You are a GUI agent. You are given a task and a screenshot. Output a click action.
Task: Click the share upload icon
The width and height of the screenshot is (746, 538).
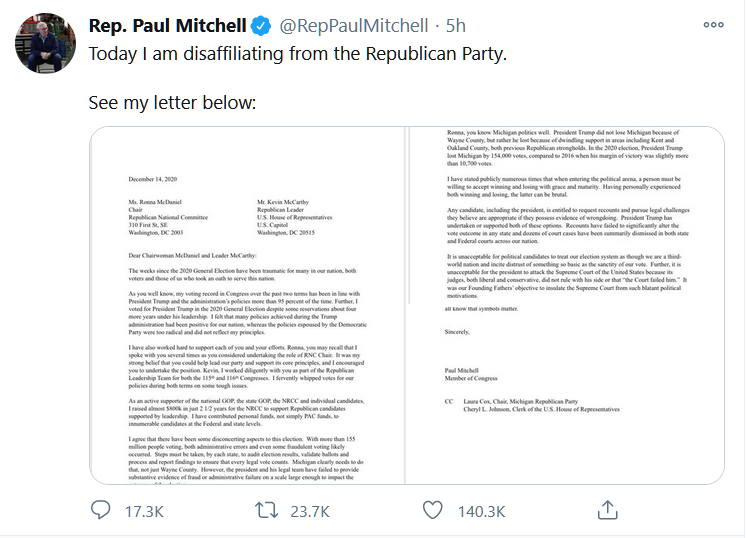coord(606,510)
